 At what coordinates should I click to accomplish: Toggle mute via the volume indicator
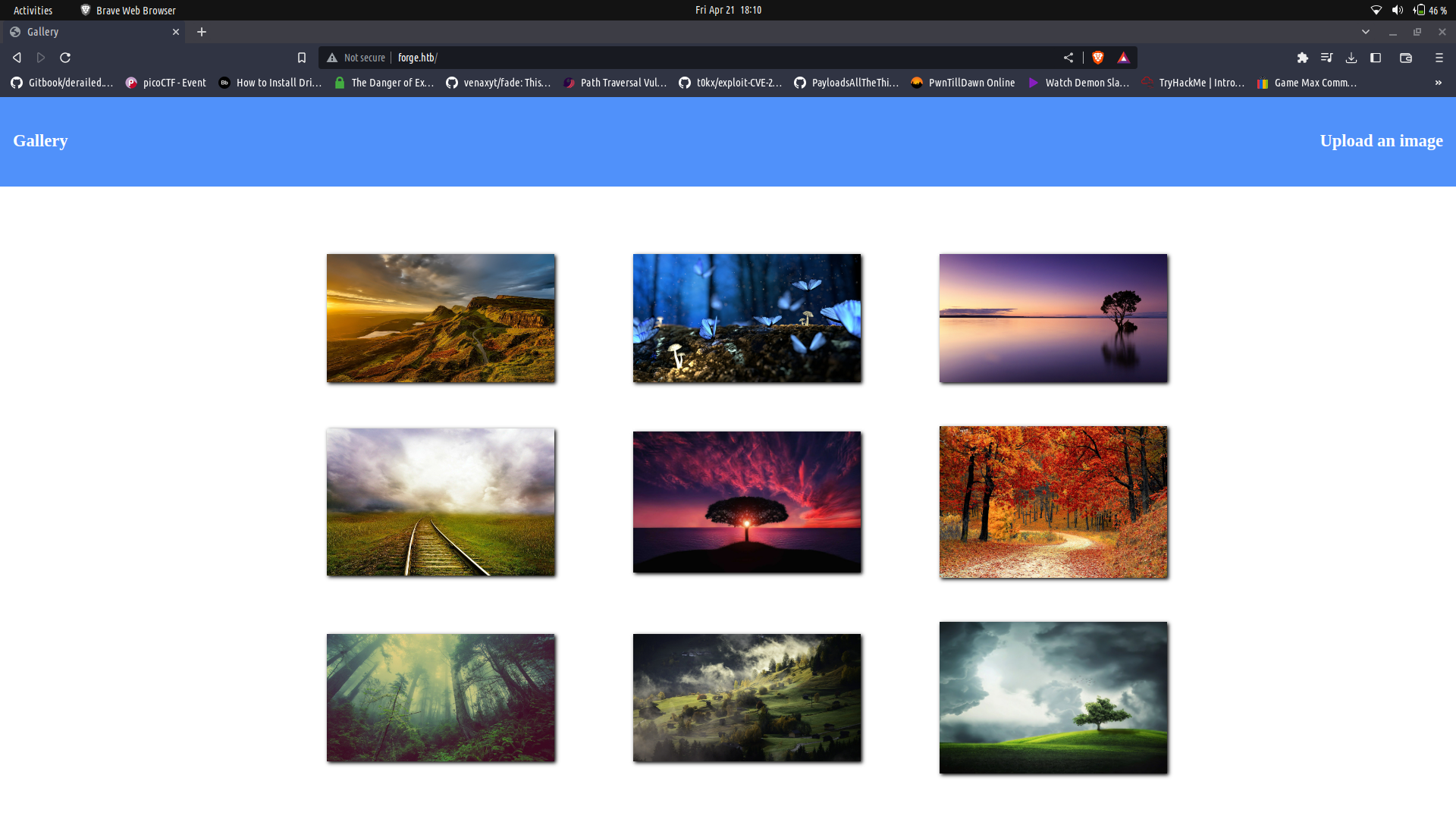click(1396, 10)
